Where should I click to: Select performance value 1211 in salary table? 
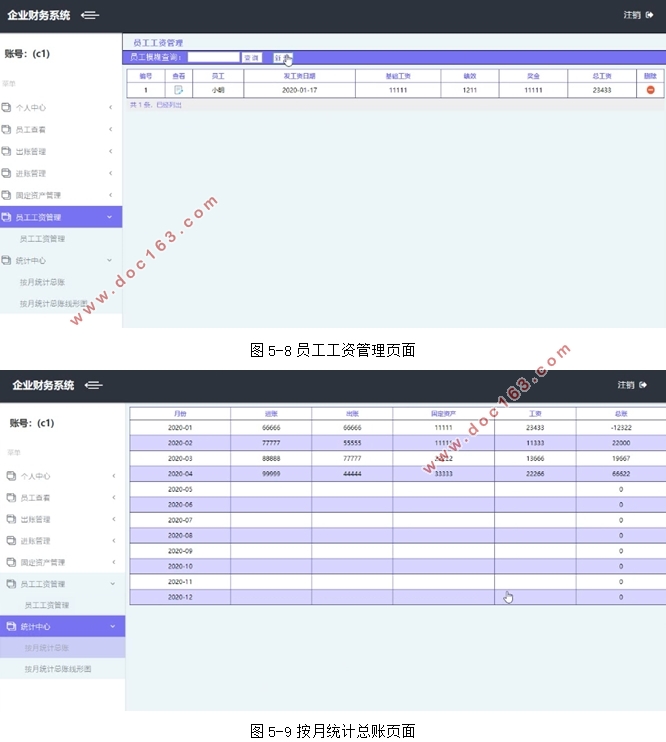(470, 90)
